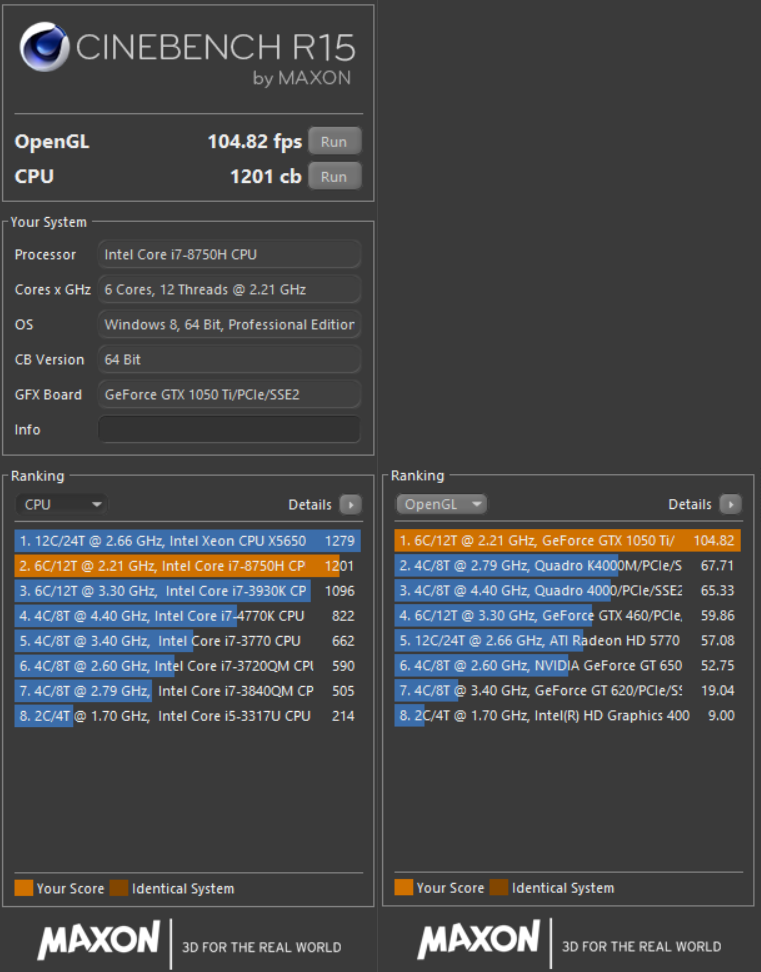
Task: Click the Processor field showing i7-8750H
Action: (229, 255)
